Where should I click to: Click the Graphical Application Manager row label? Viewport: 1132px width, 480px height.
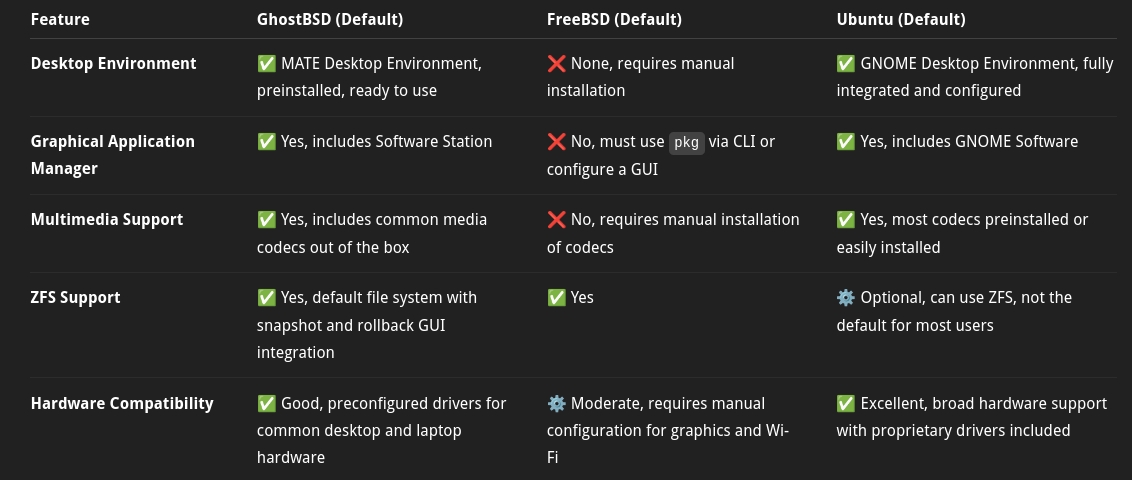coord(113,155)
